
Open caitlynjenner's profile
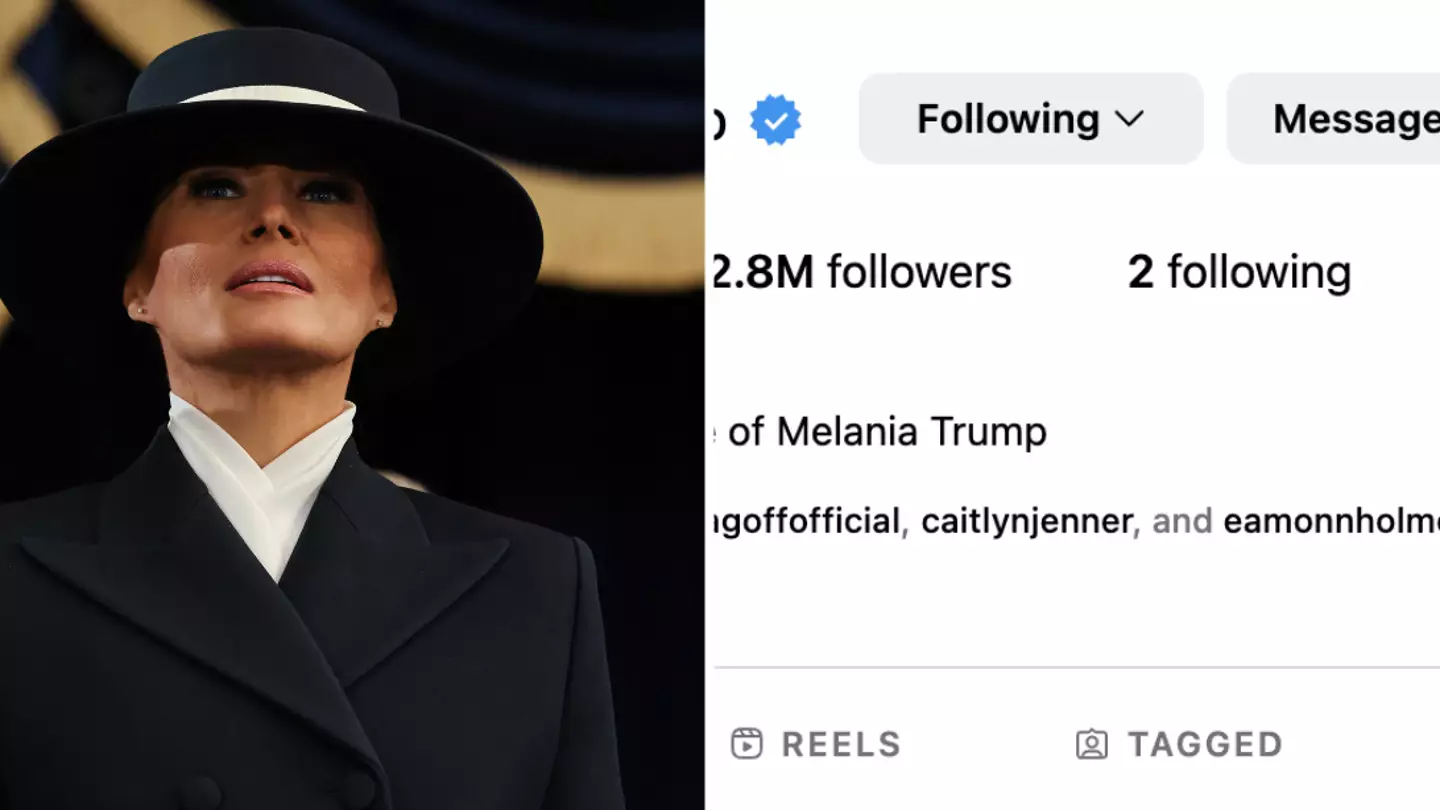[1028, 521]
